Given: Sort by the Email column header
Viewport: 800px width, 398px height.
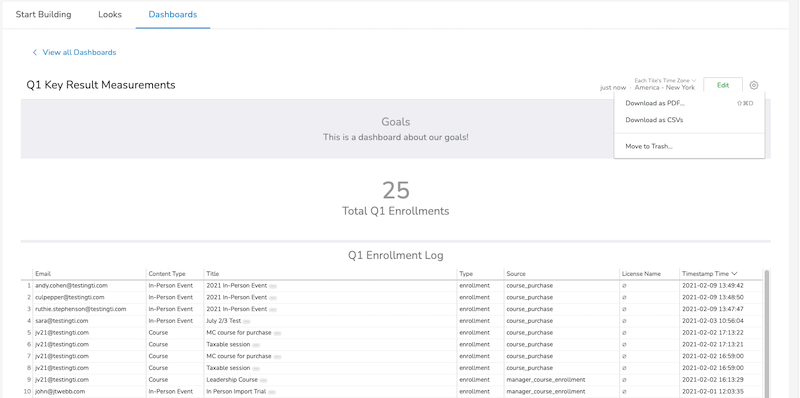Looking at the screenshot, I should click(43, 274).
